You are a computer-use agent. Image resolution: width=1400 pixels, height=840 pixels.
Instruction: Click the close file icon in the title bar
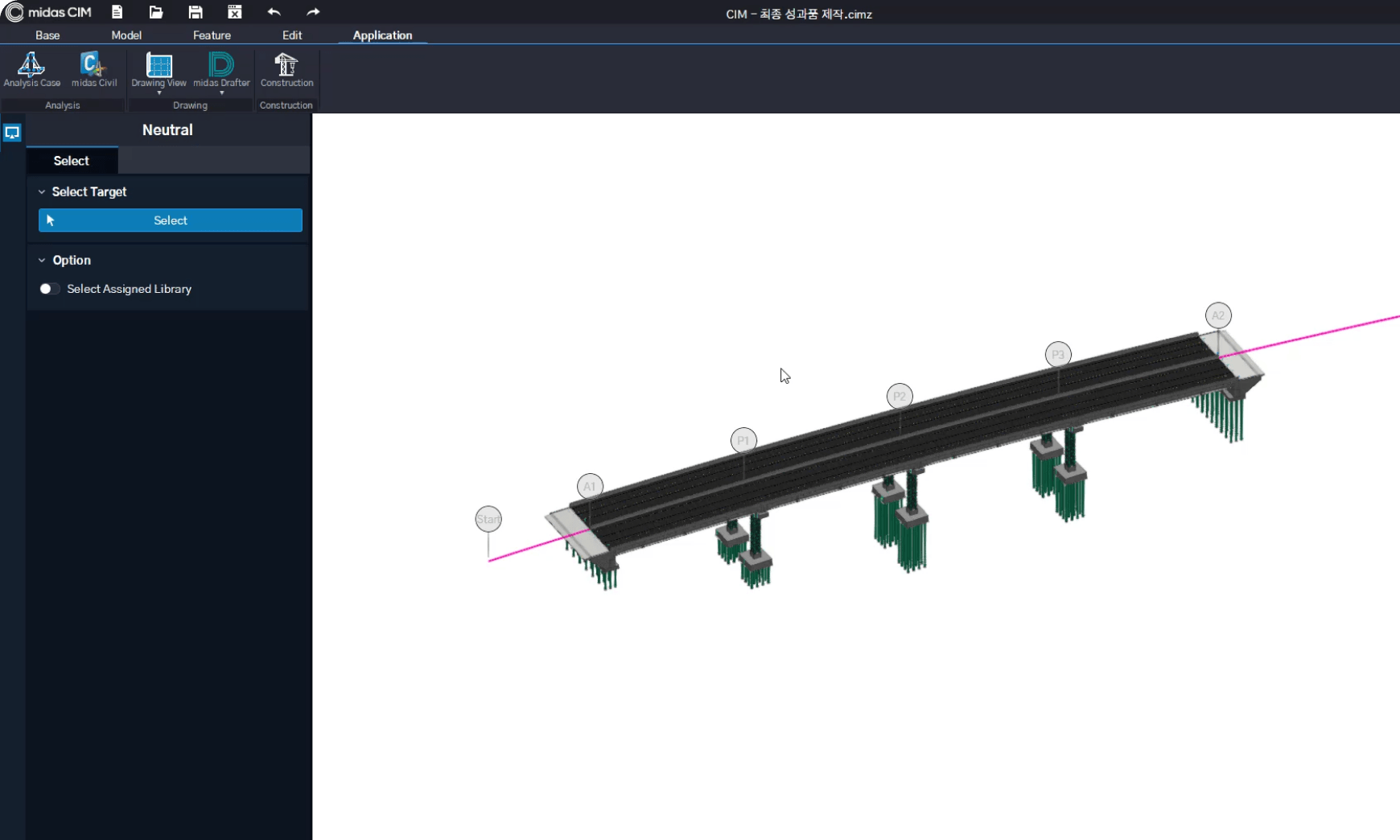(234, 12)
